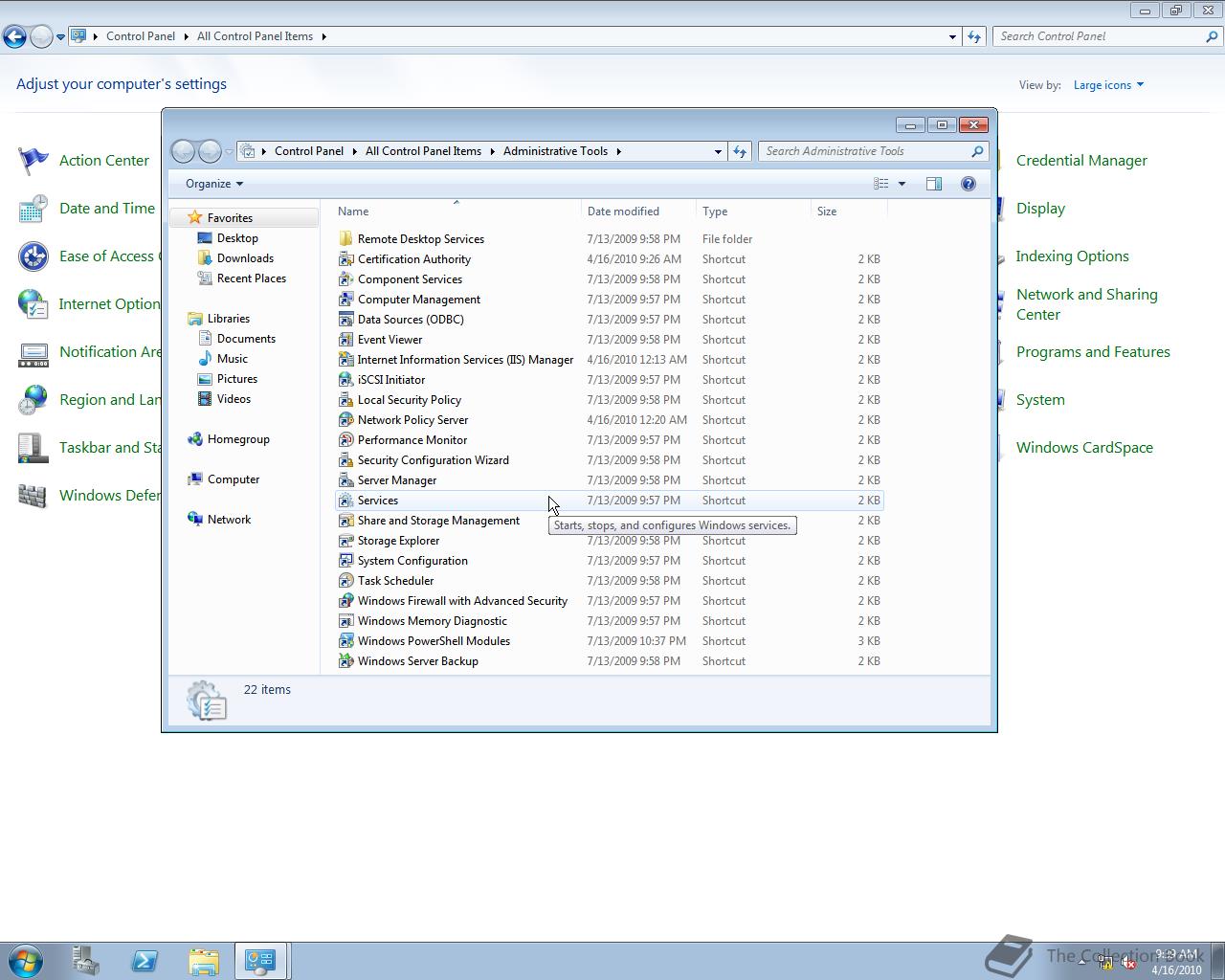1225x980 pixels.
Task: Select Libraries in the navigation pane
Action: tap(229, 319)
